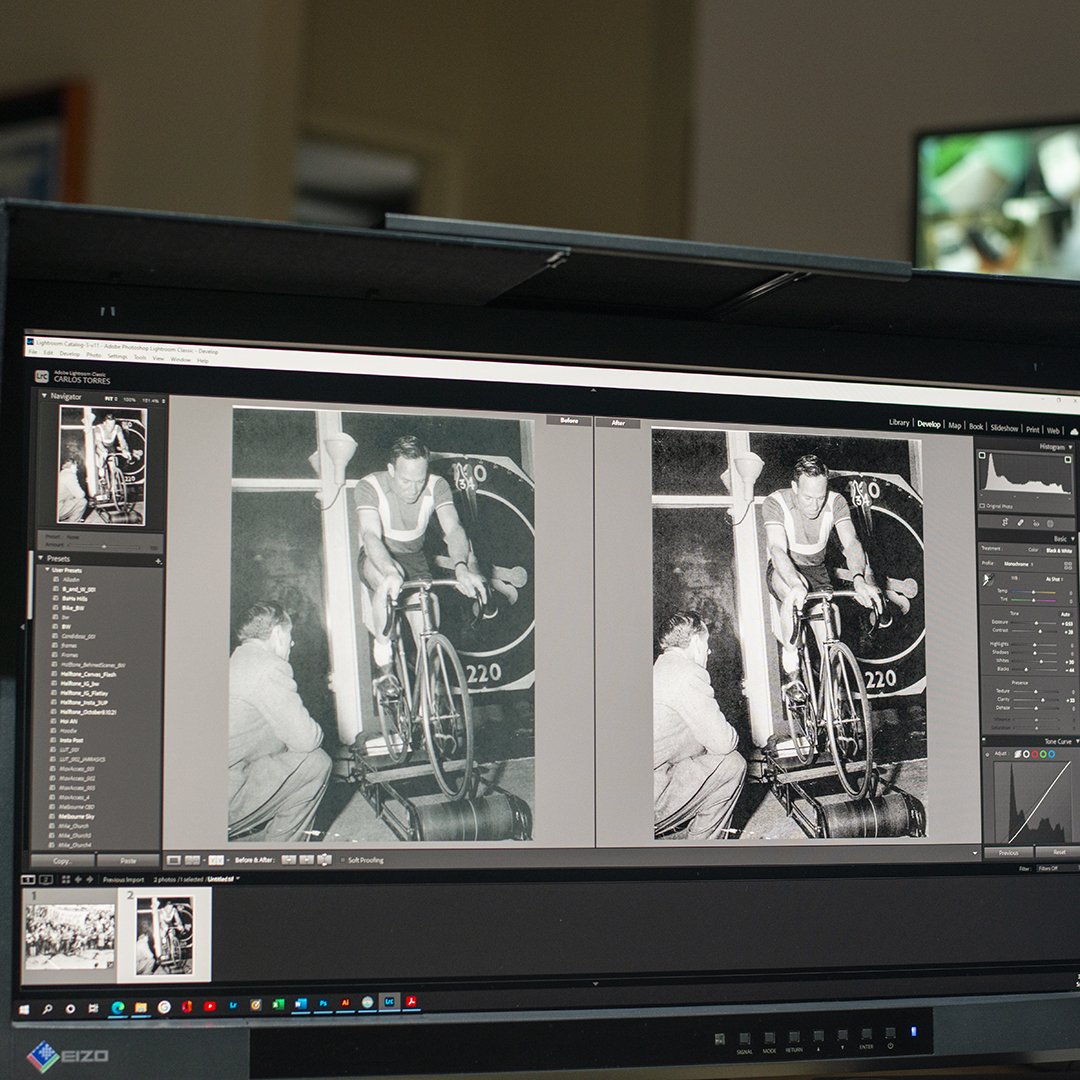Click the Lrc identity plate logo

click(42, 376)
